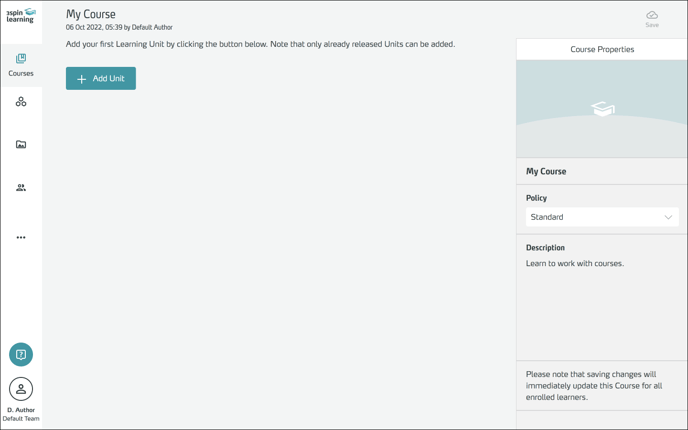Save the course using cloud icon
Screen dimensions: 688x430
click(652, 18)
